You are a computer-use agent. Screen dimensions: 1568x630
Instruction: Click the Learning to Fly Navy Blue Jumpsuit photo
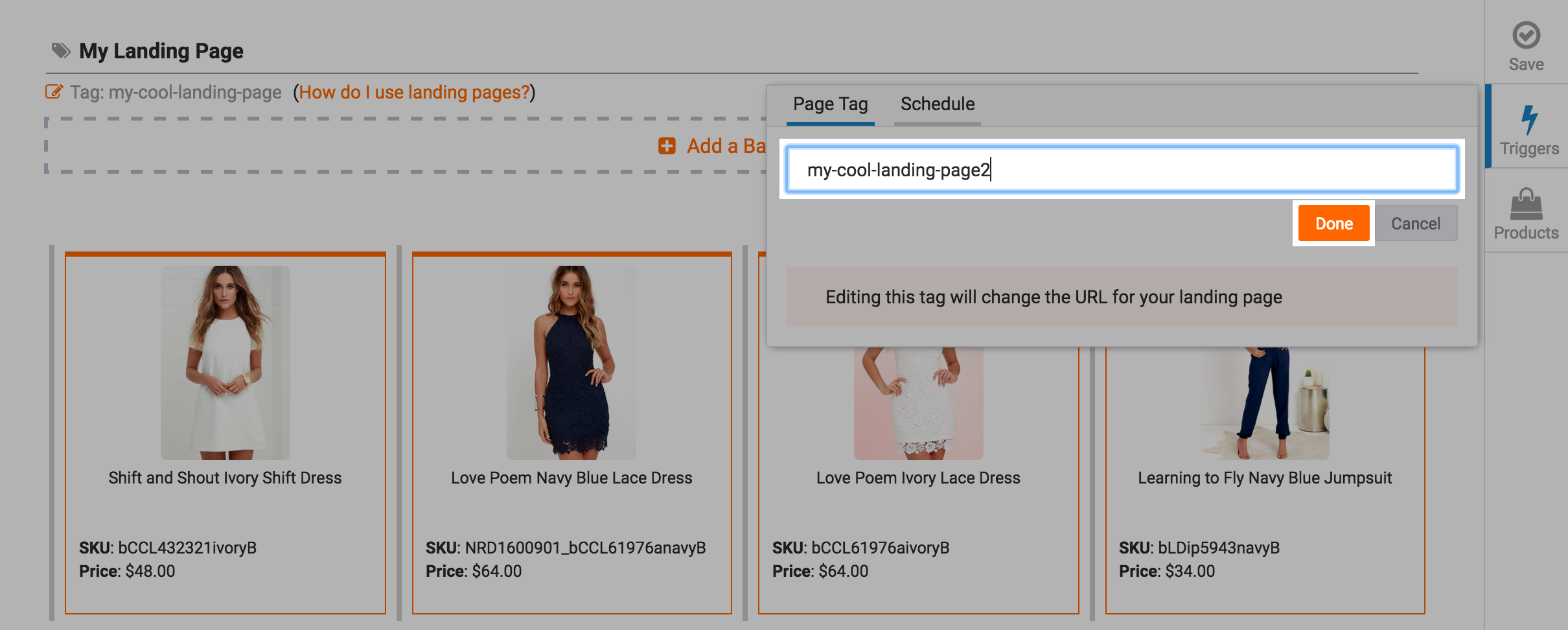click(1263, 402)
